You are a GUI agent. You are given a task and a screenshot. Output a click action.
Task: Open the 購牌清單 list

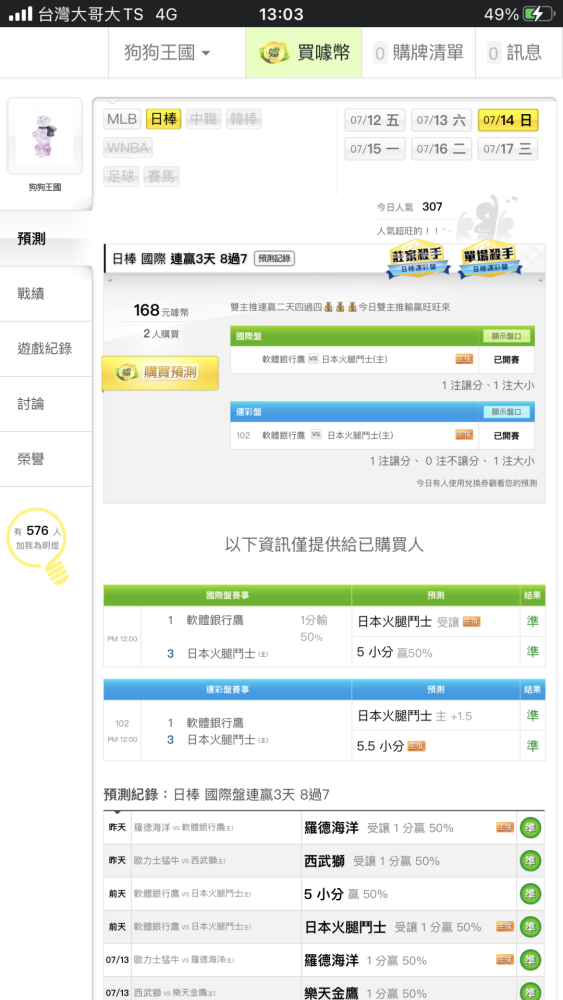418,52
